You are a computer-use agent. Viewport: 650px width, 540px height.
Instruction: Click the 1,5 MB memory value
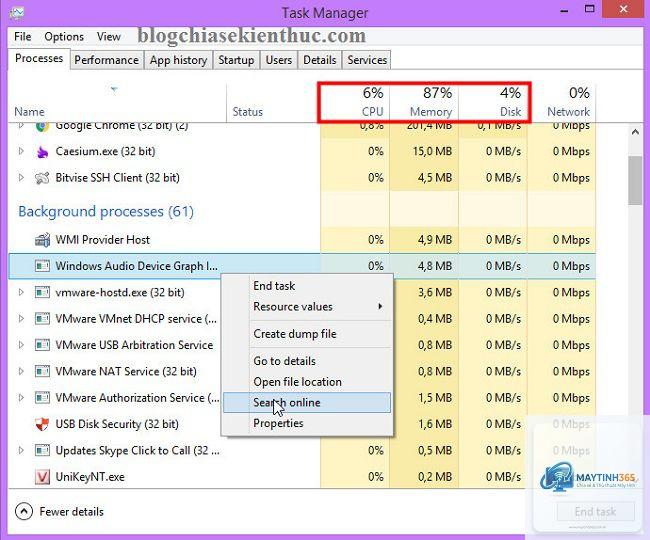point(435,398)
